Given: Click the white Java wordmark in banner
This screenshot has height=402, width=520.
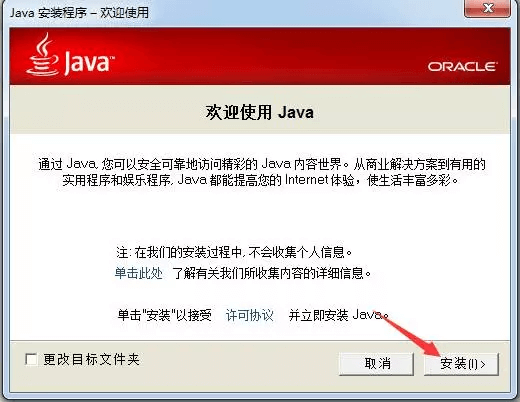Looking at the screenshot, I should pos(89,62).
